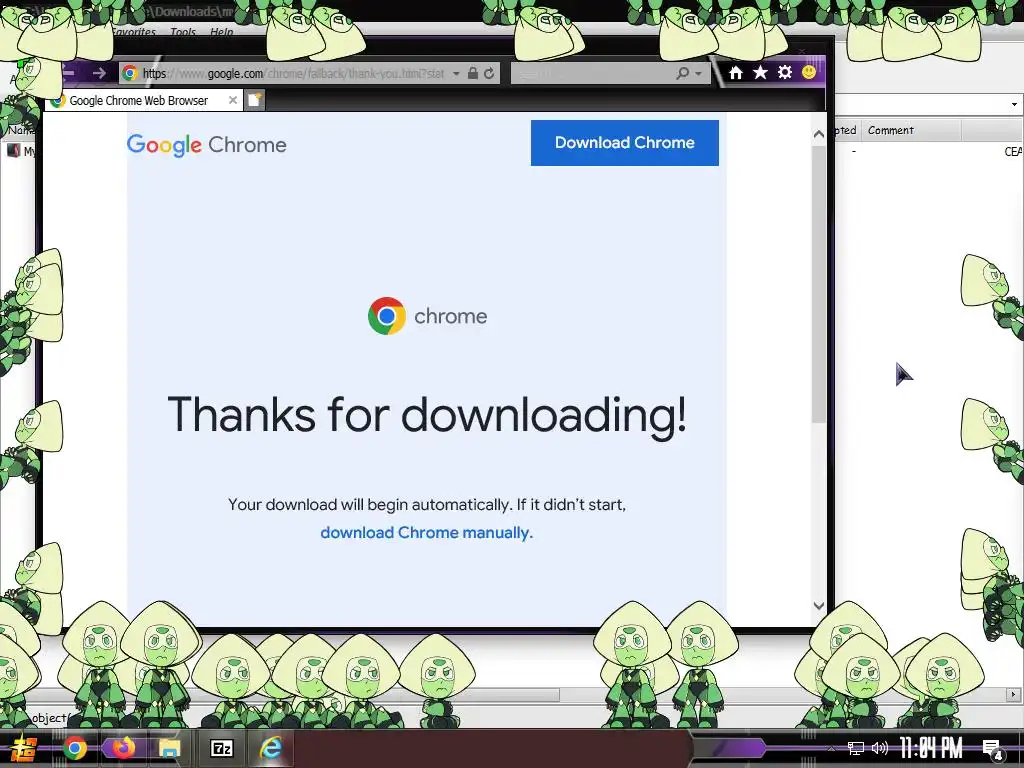Open the address bar autocomplete dropdown arrow
Screen dimensions: 1024x768
456,73
